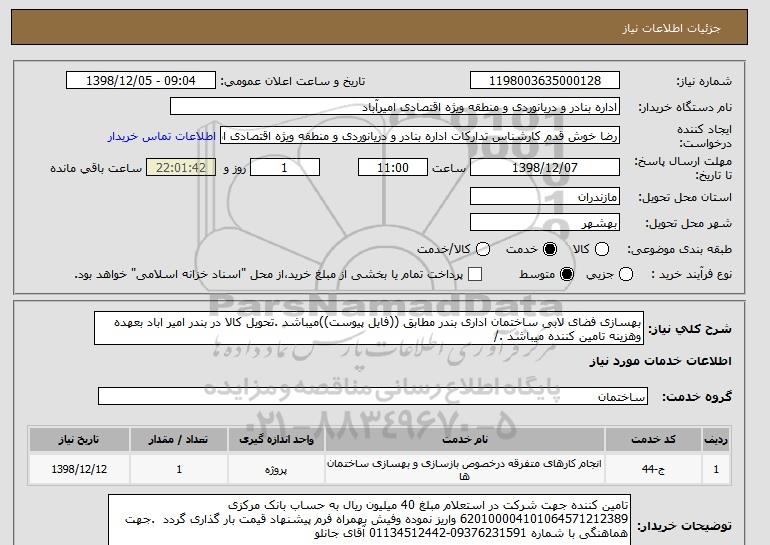Click the کد خدمت column header
This screenshot has height=545, width=770.
(653, 439)
